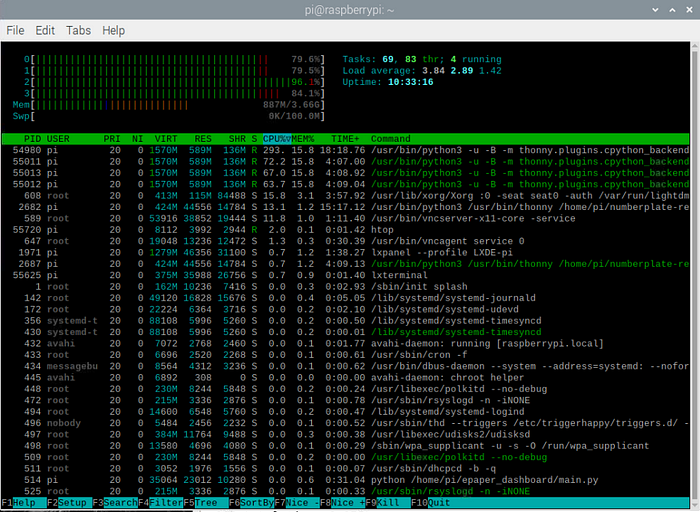Select the udisksd process row
The image size is (700, 512).
tap(346, 435)
